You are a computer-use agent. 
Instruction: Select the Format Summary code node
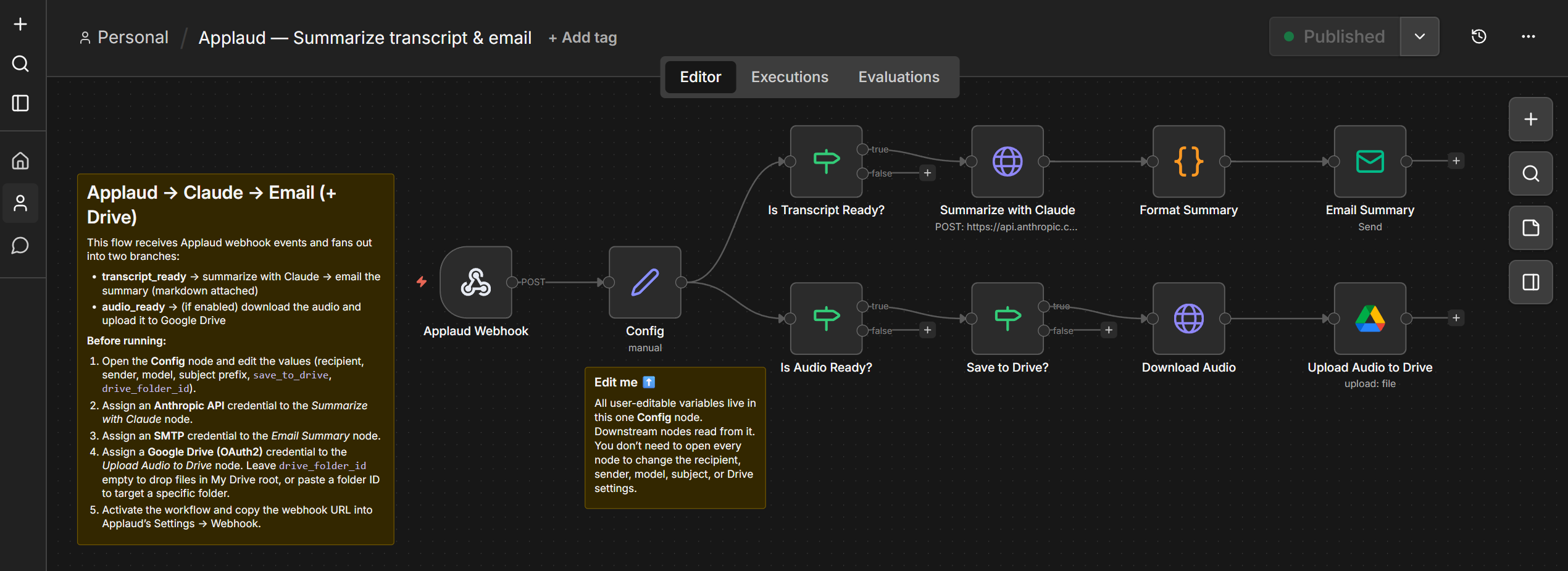(x=1189, y=162)
